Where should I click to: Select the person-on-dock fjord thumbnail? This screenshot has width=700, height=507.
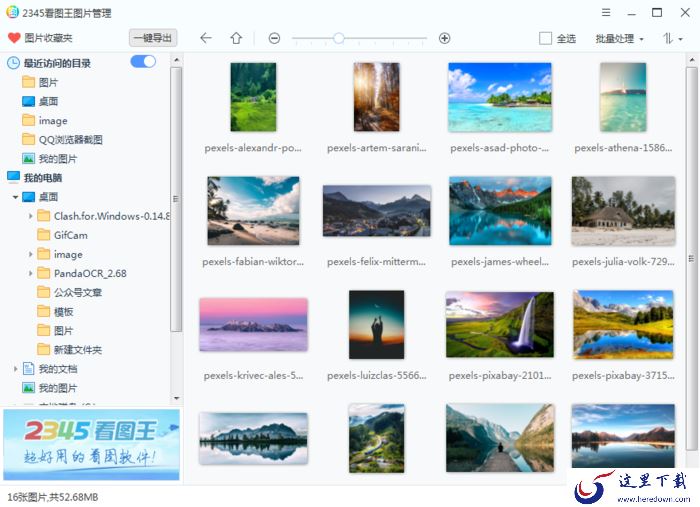(500, 438)
